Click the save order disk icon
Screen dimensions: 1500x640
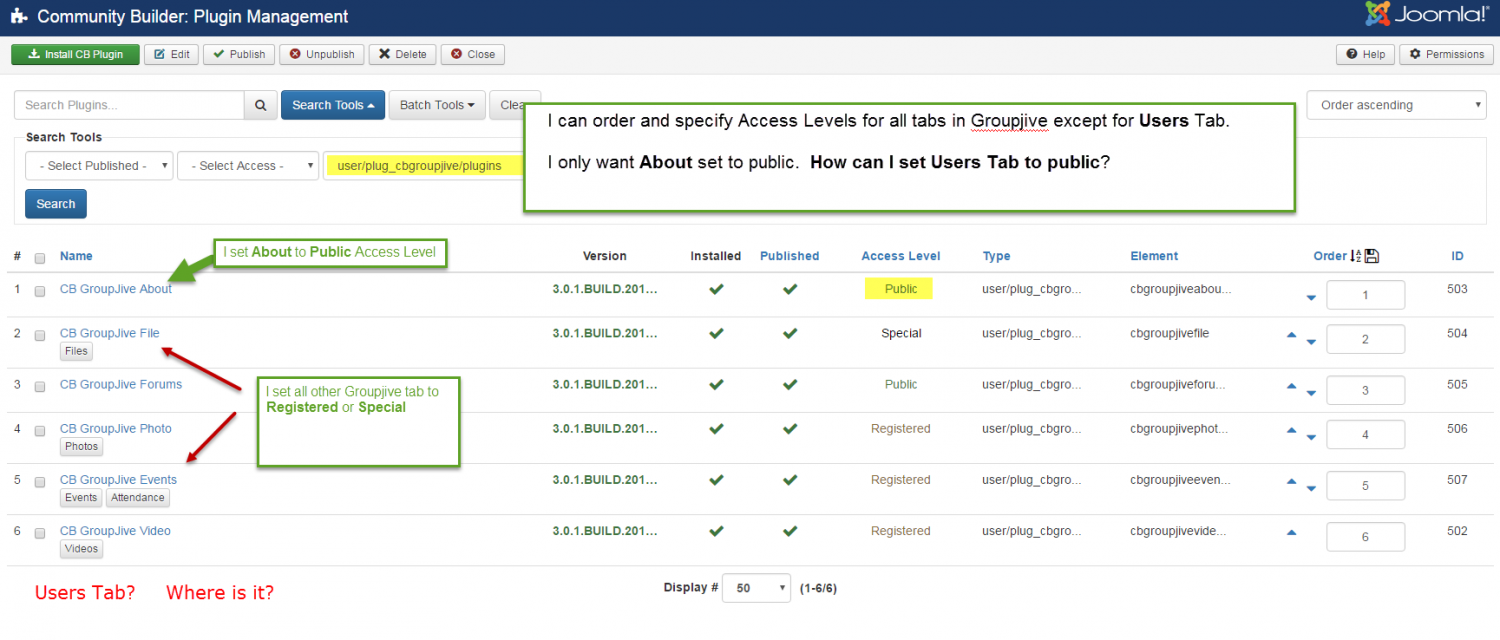(1372, 256)
